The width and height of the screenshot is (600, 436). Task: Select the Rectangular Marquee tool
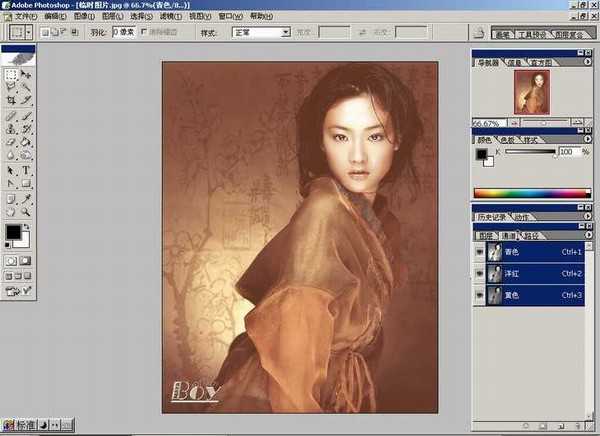(11, 75)
